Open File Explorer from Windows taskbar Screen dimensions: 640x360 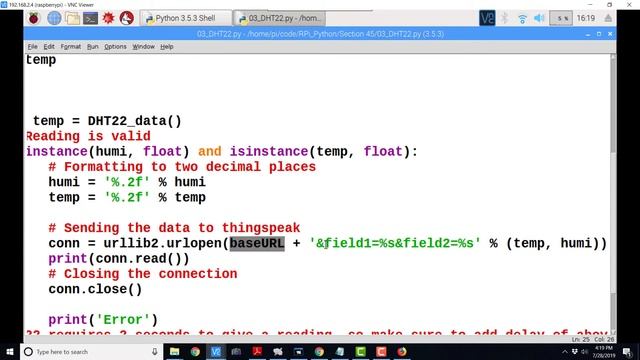click(x=174, y=351)
